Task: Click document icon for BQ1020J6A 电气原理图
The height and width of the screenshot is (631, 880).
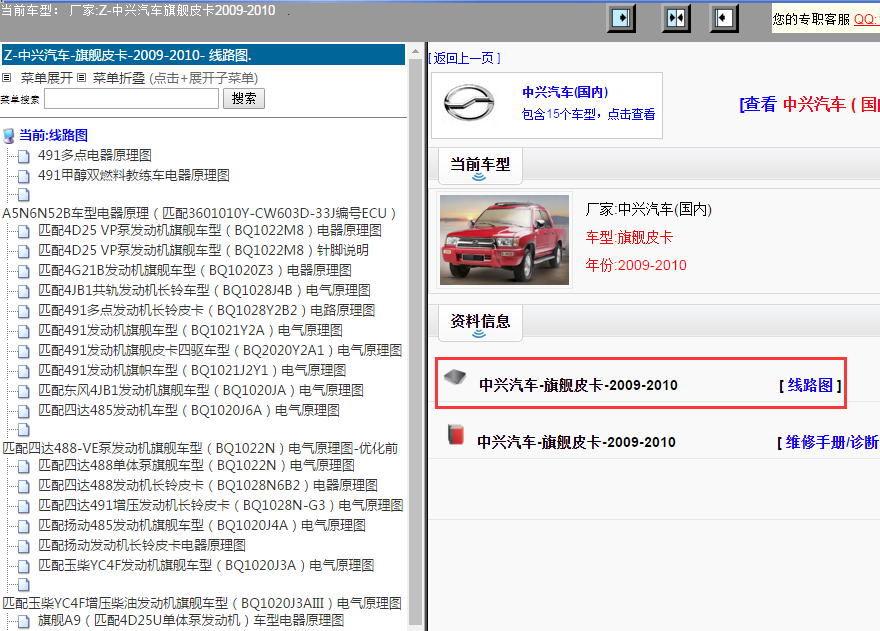Action: click(24, 411)
